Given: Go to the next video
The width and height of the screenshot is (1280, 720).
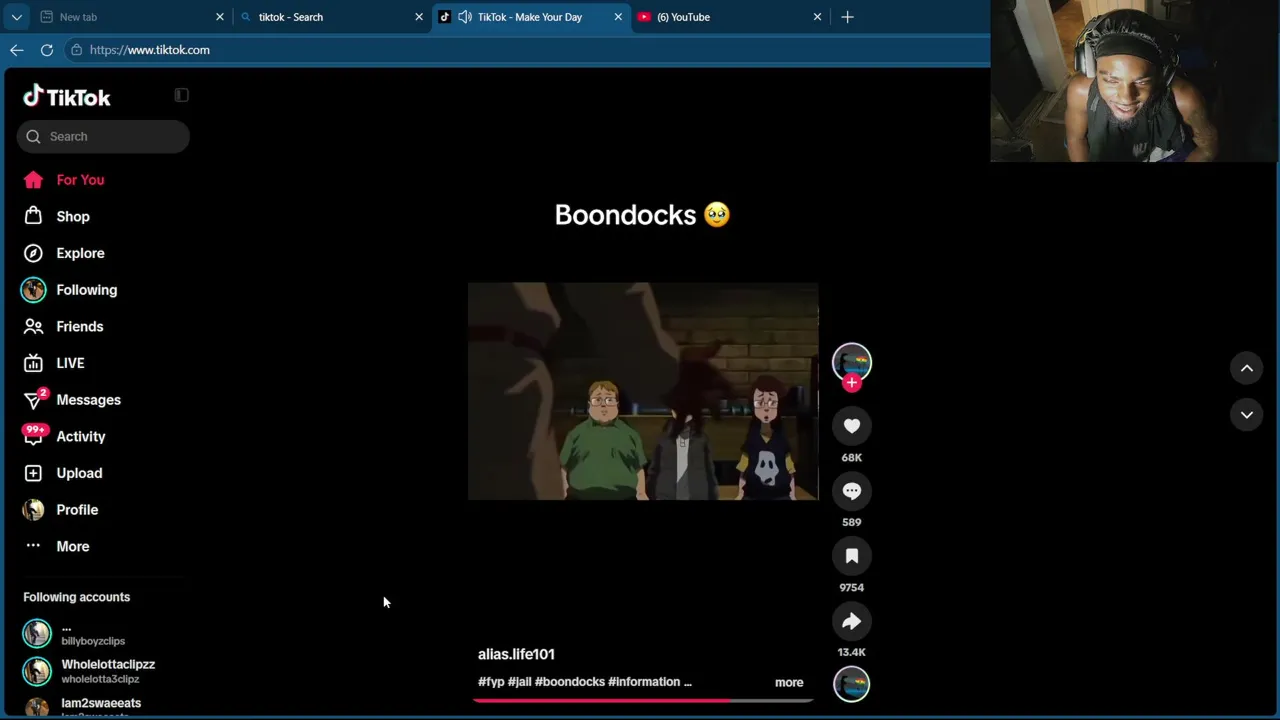Looking at the screenshot, I should 1247,414.
